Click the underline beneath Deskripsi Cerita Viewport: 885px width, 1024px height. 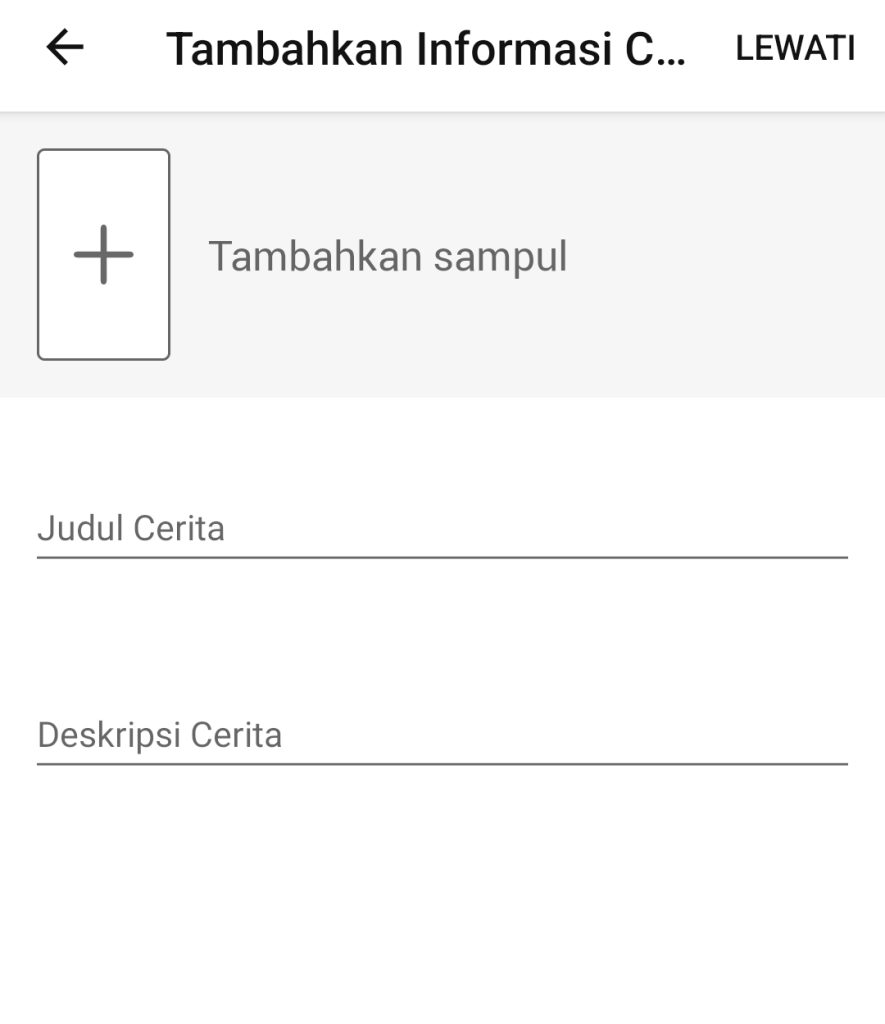pyautogui.click(x=442, y=764)
